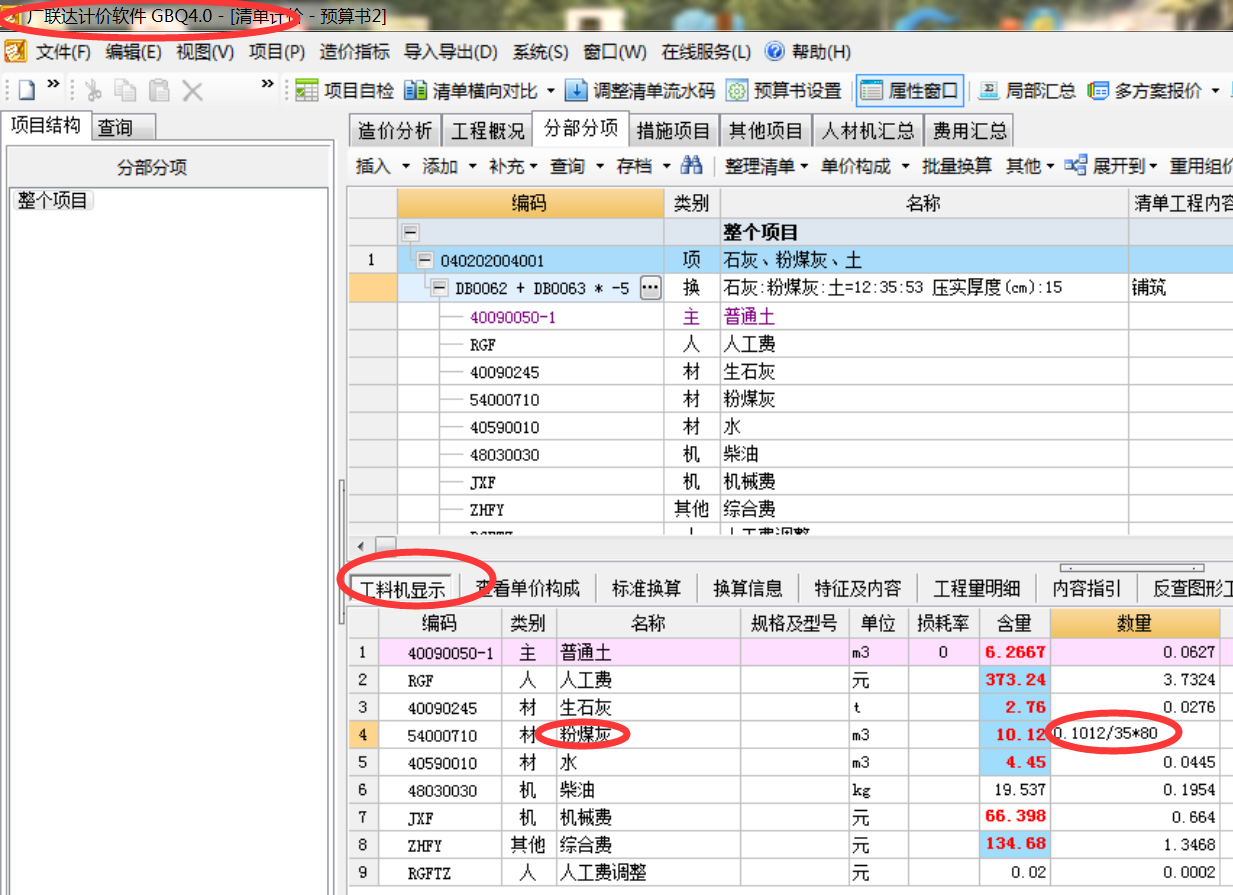
Task: Click the 数量 column header
Action: tap(1135, 623)
